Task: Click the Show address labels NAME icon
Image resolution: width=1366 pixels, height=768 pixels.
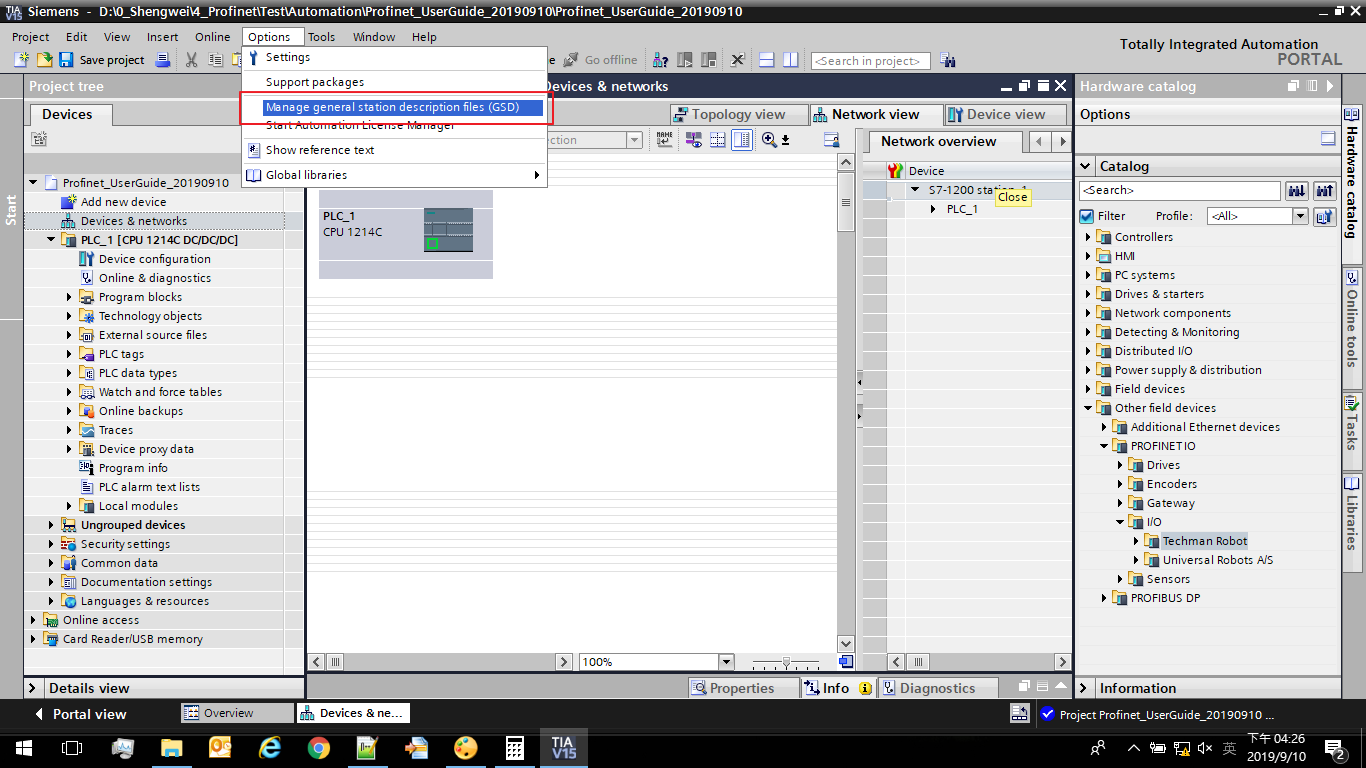Action: click(665, 140)
